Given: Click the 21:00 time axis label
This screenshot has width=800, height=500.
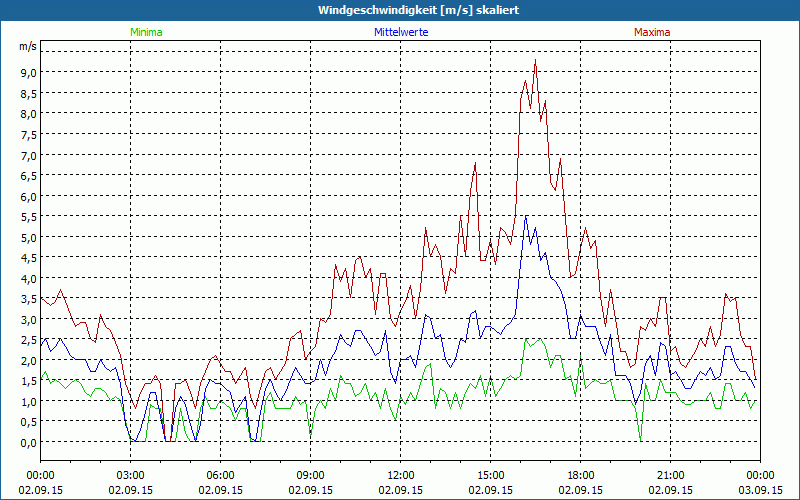Looking at the screenshot, I should [670, 476].
